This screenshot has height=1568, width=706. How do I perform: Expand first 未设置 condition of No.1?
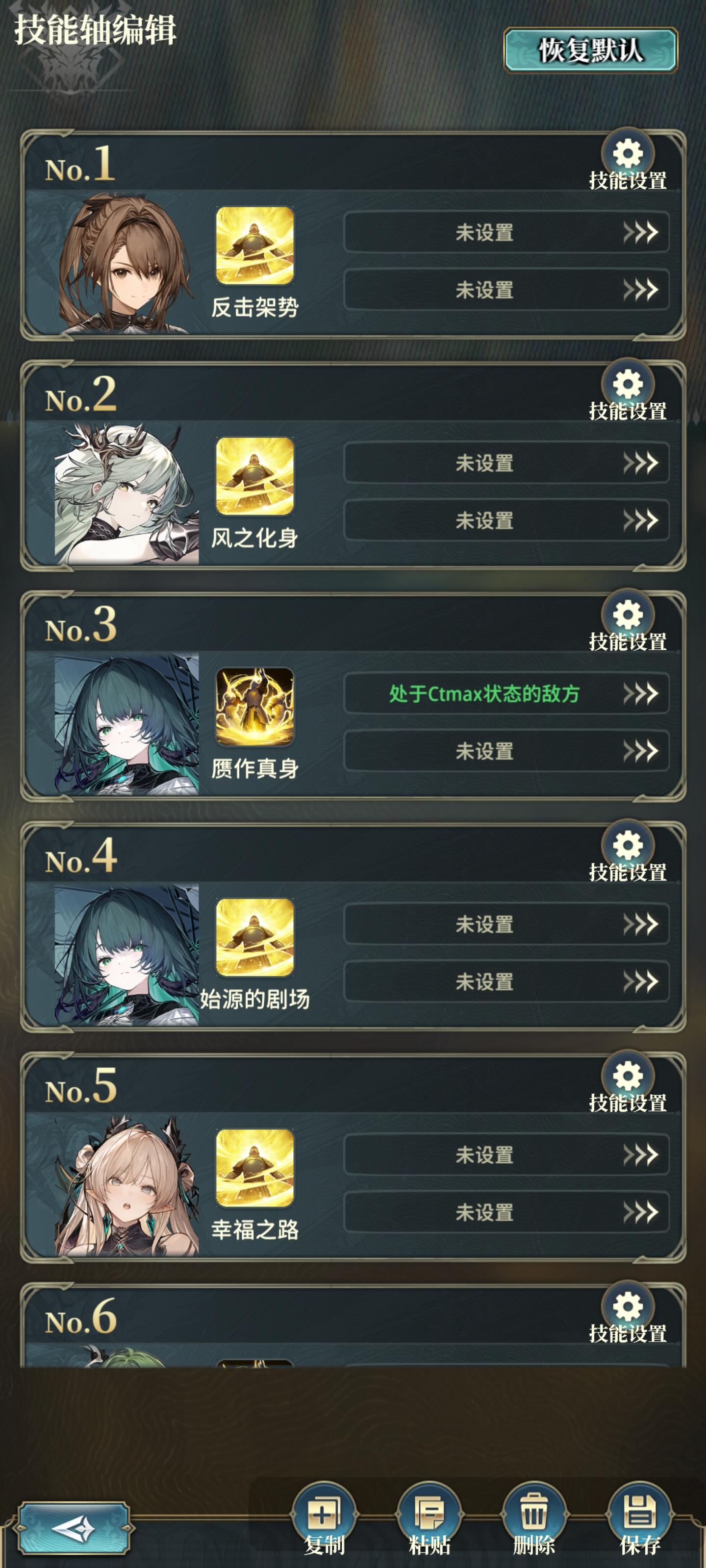click(x=507, y=232)
